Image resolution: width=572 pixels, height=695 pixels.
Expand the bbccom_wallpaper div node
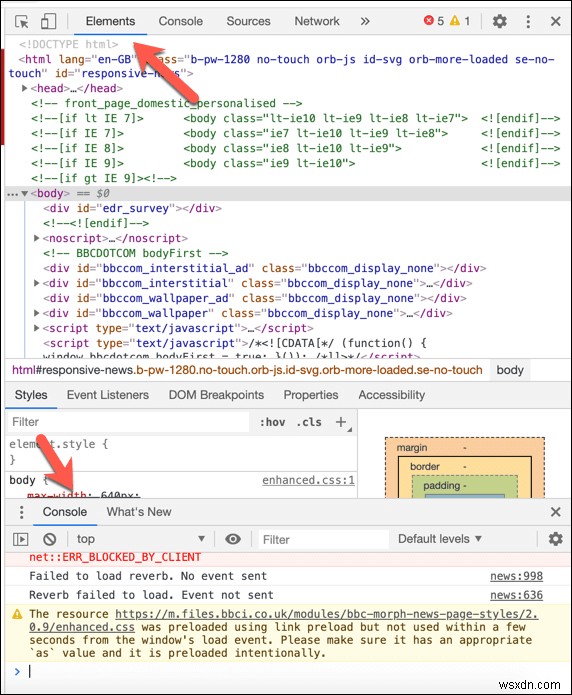[37, 313]
